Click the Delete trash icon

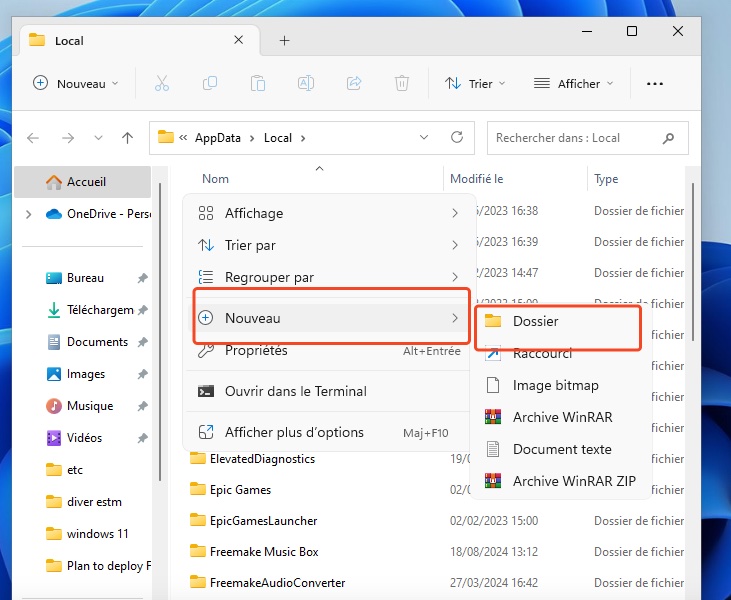point(402,83)
